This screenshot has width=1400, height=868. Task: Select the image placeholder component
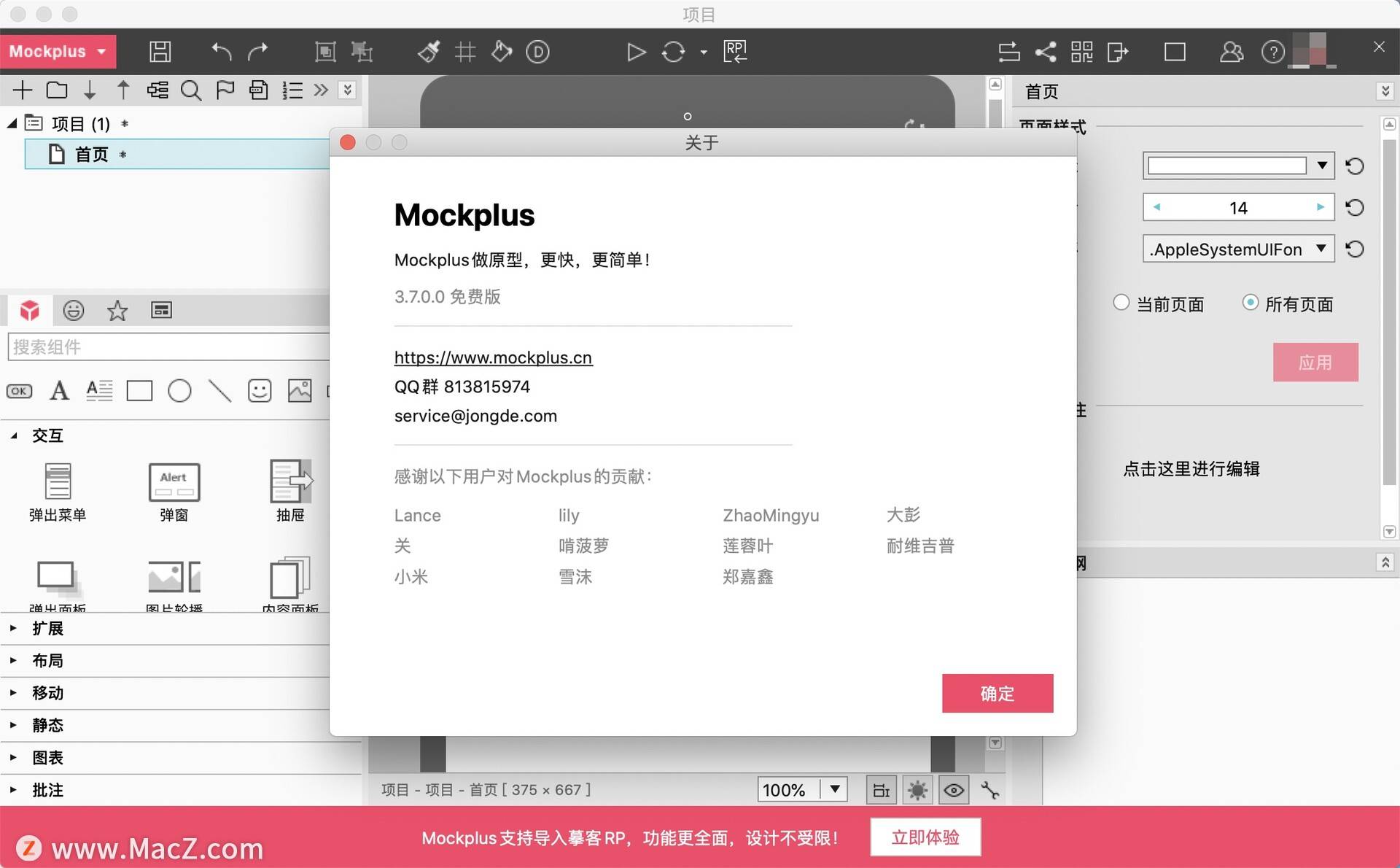click(300, 391)
